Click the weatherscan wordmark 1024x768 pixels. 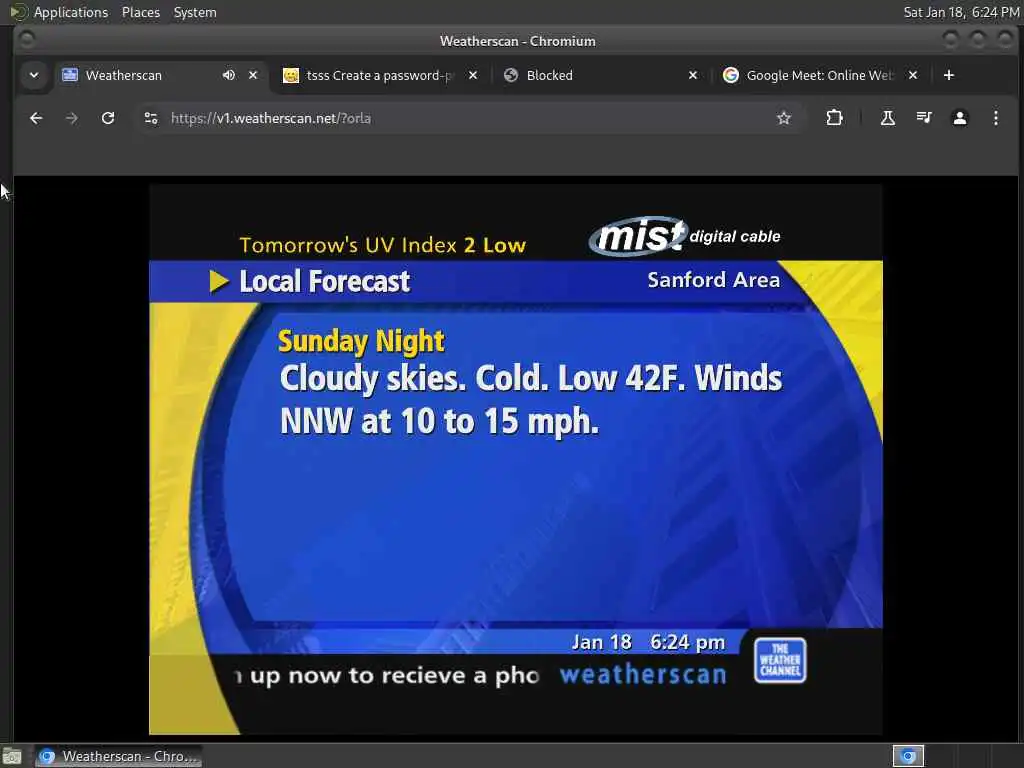643,675
